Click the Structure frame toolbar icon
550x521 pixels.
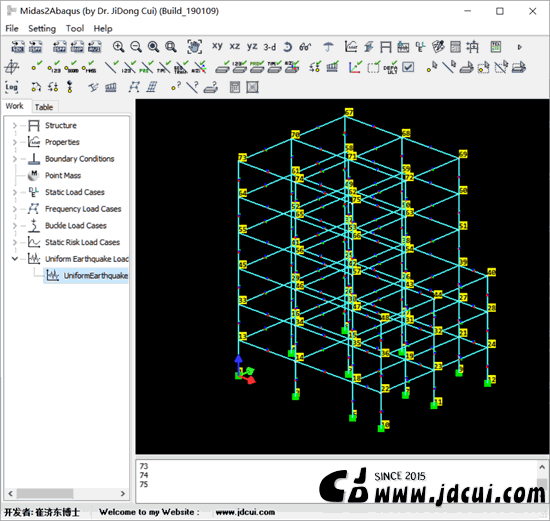pyautogui.click(x=385, y=47)
